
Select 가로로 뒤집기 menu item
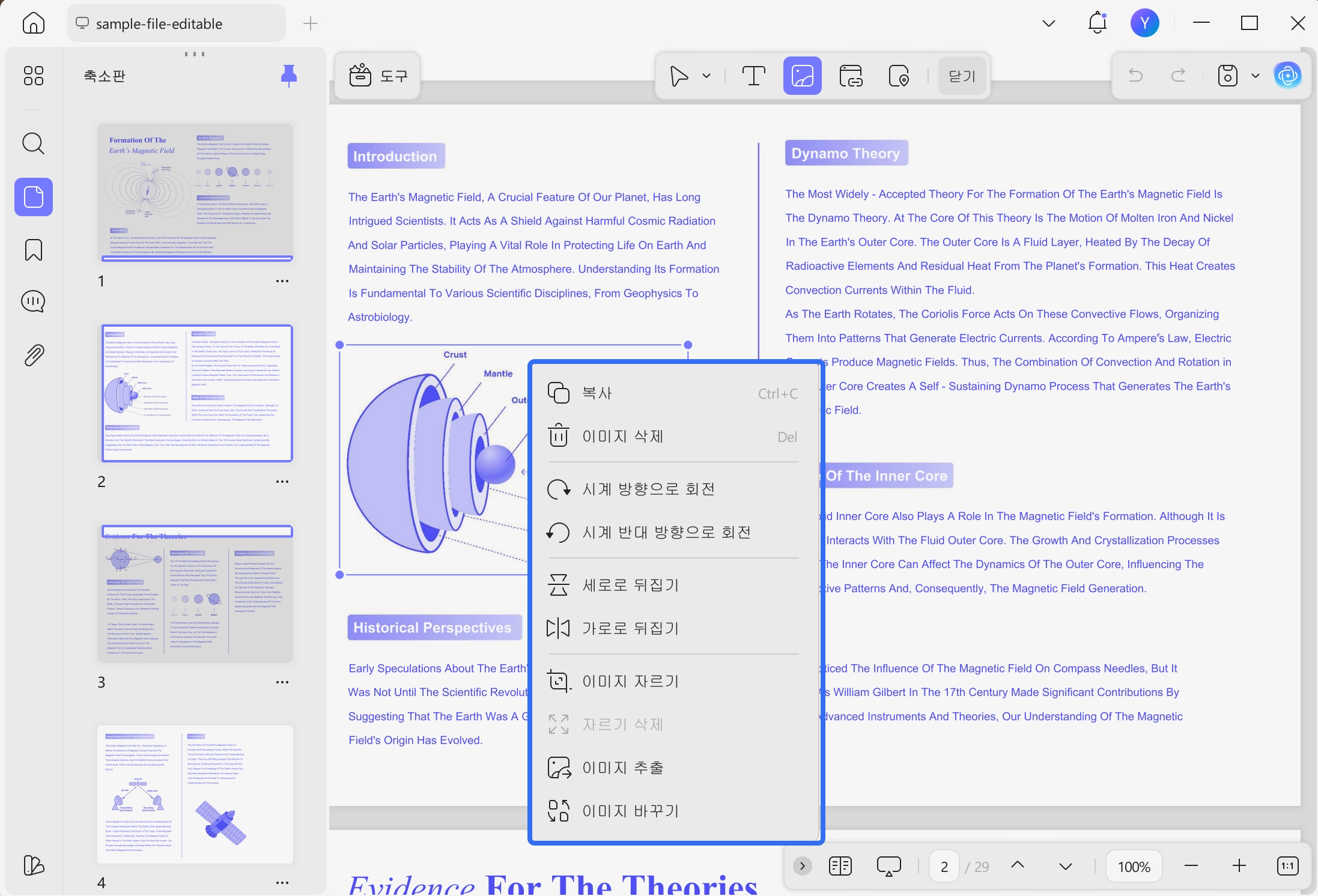[x=673, y=628]
